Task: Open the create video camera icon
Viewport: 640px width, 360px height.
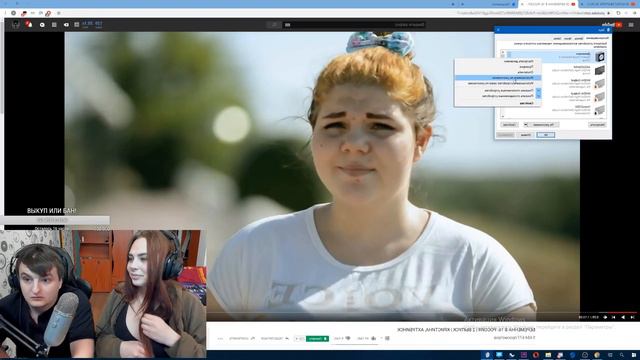Action: click(66, 24)
